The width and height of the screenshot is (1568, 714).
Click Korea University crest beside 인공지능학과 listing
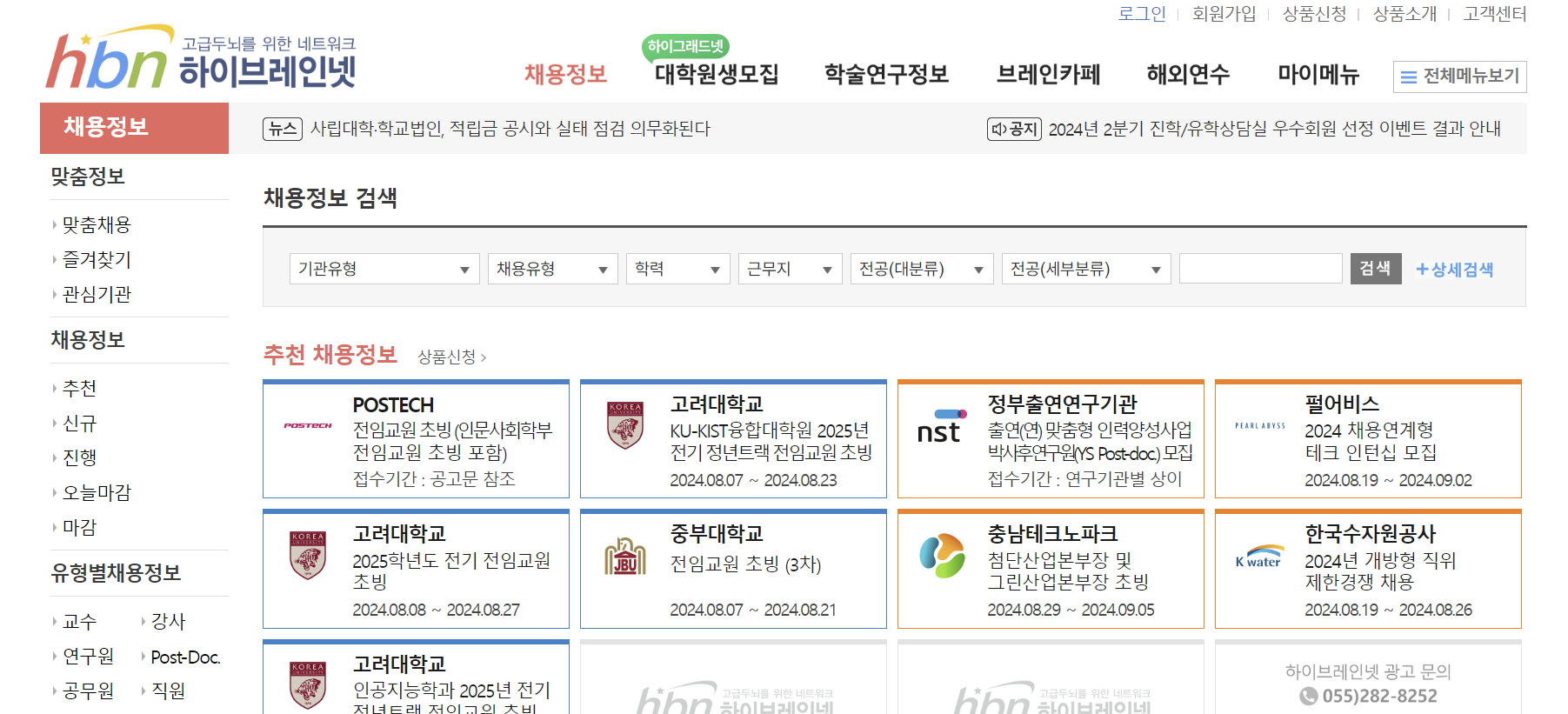pyautogui.click(x=308, y=685)
